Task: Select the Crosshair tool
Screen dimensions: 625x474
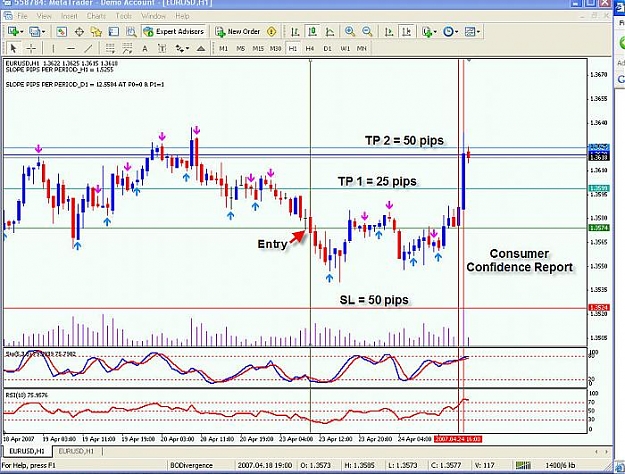Action: click(x=31, y=49)
